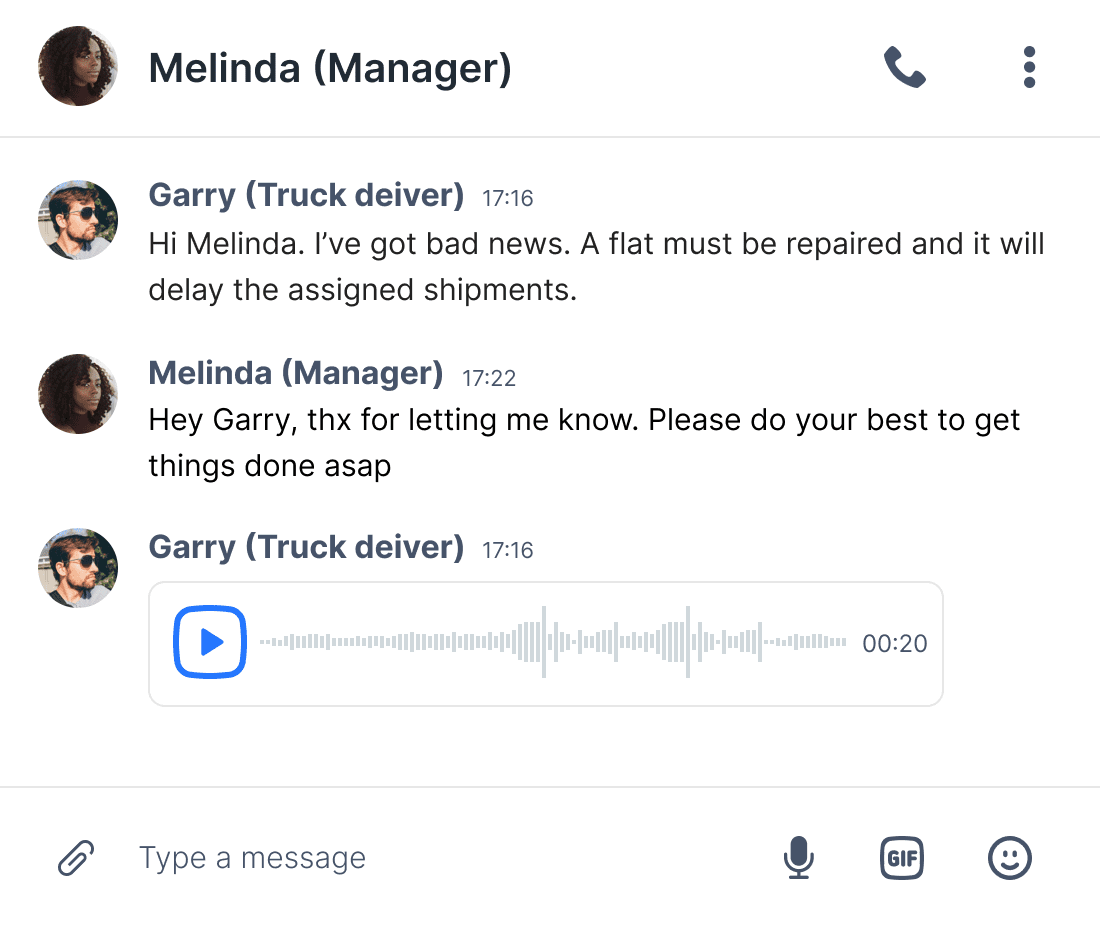Click Melinda's avatar in the chat header
1100x932 pixels.
[78, 66]
